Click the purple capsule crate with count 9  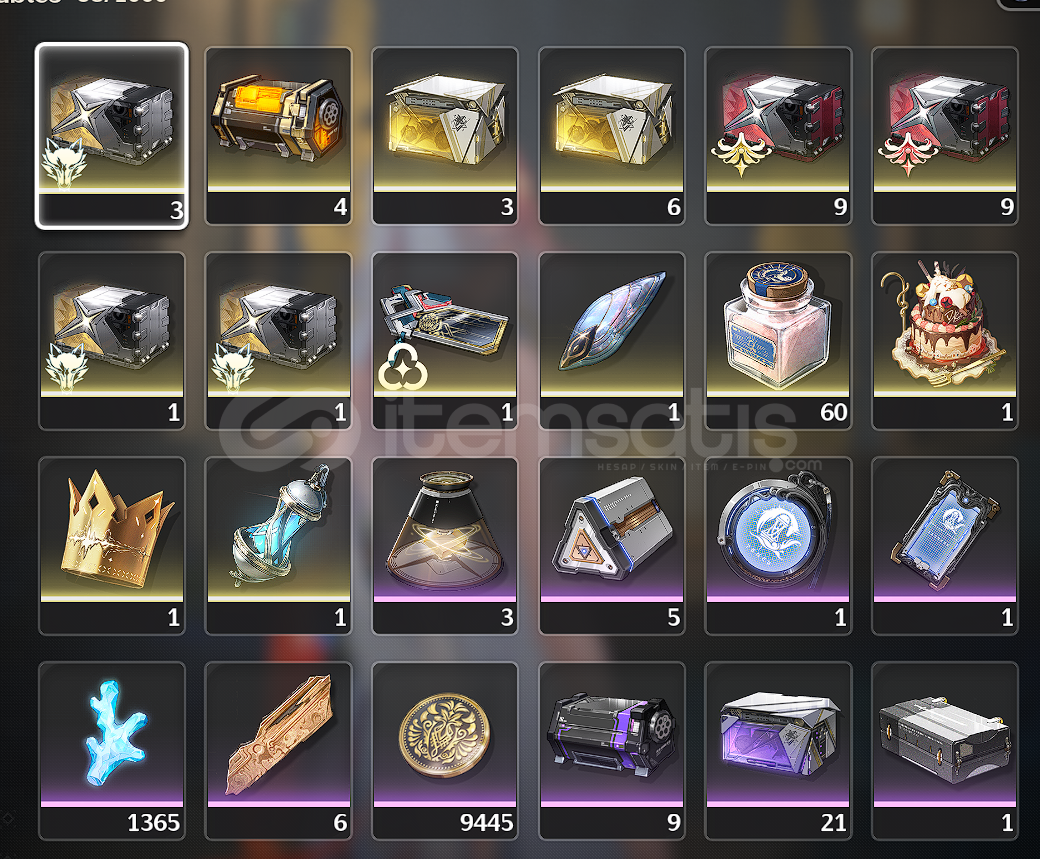(612, 751)
